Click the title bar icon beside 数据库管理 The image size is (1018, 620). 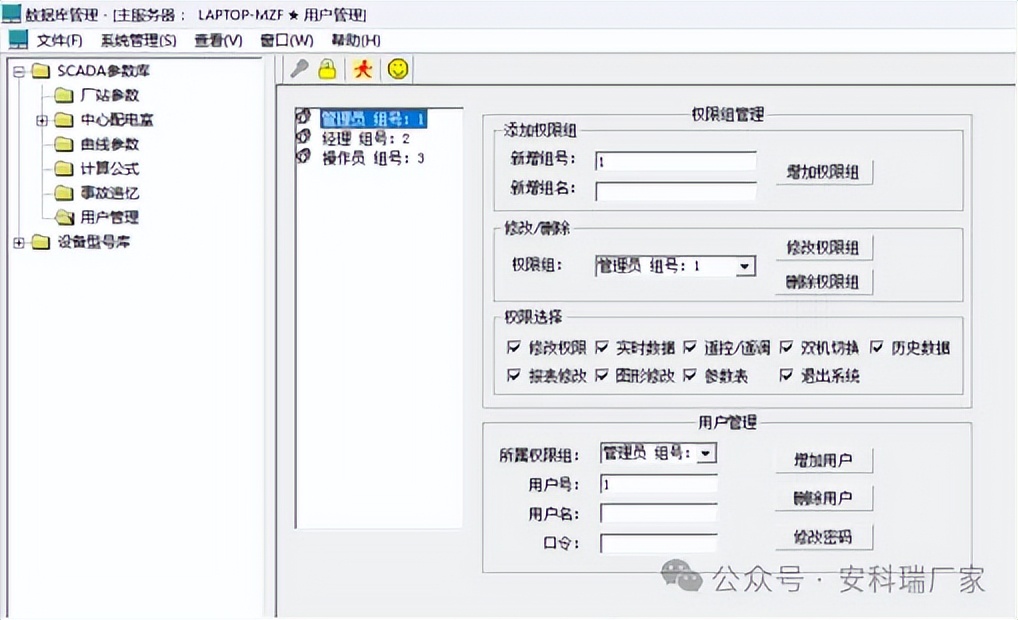coord(11,12)
